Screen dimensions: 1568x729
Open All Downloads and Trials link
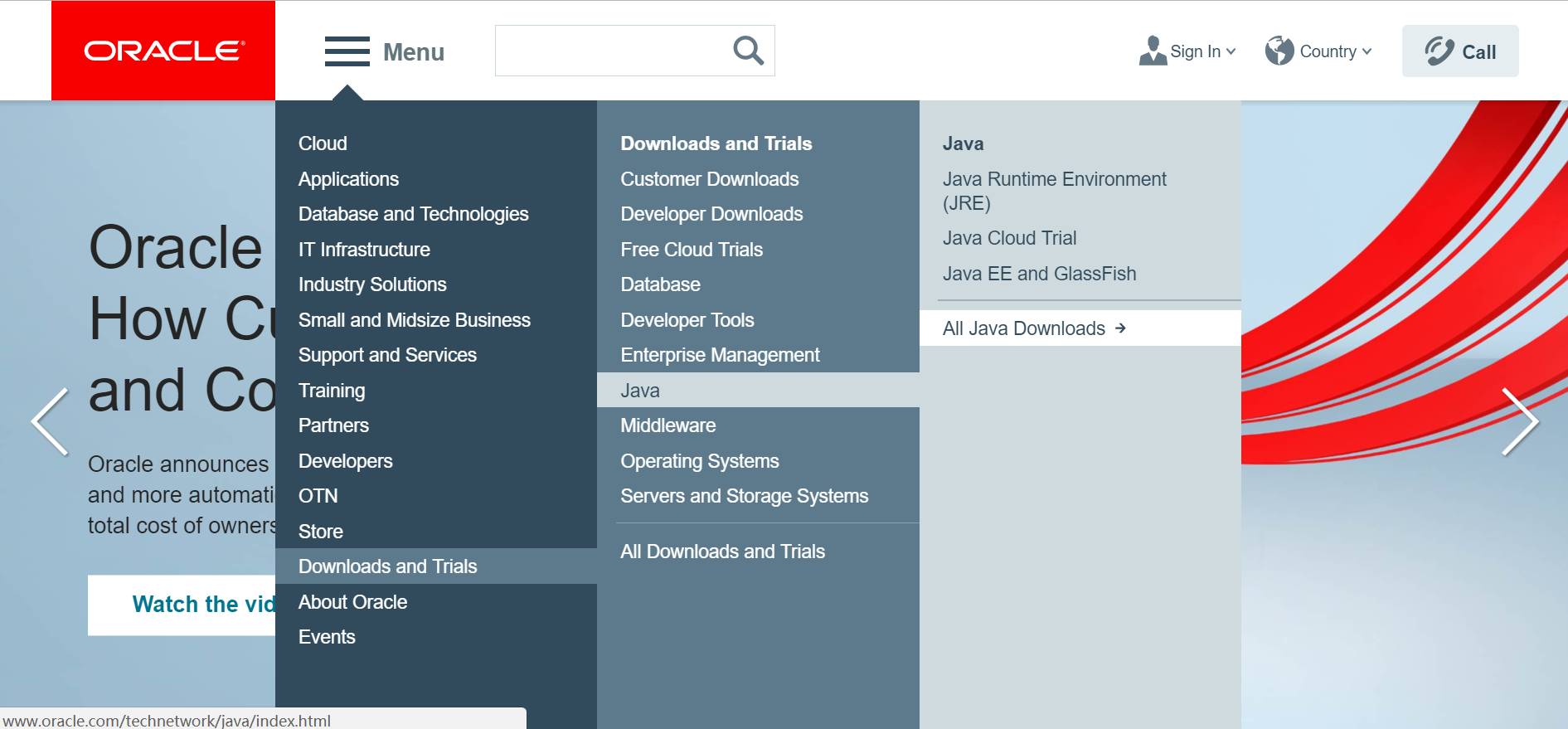[x=722, y=552]
